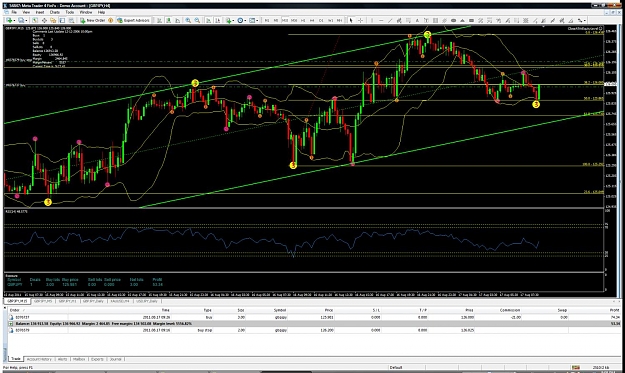This screenshot has height=373, width=625.
Task: Select the triangle drawing tool
Action: [x=462, y=20]
